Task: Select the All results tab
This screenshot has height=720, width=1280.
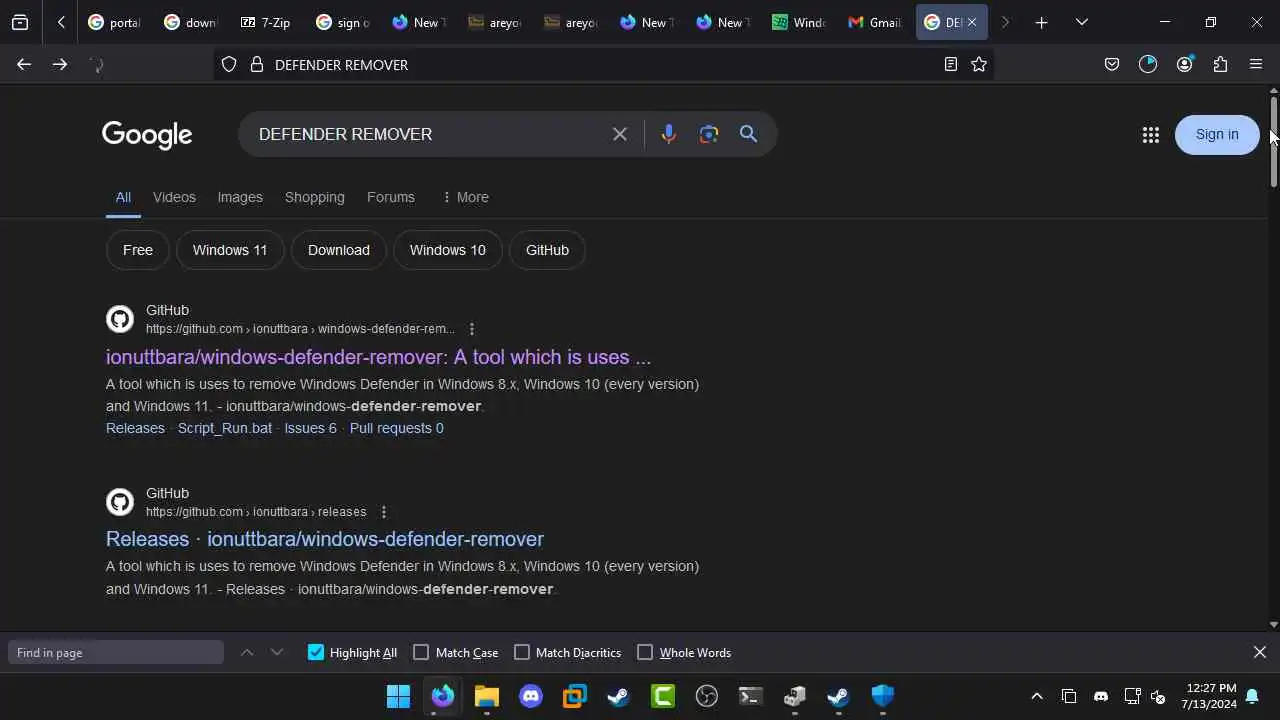Action: tap(123, 197)
